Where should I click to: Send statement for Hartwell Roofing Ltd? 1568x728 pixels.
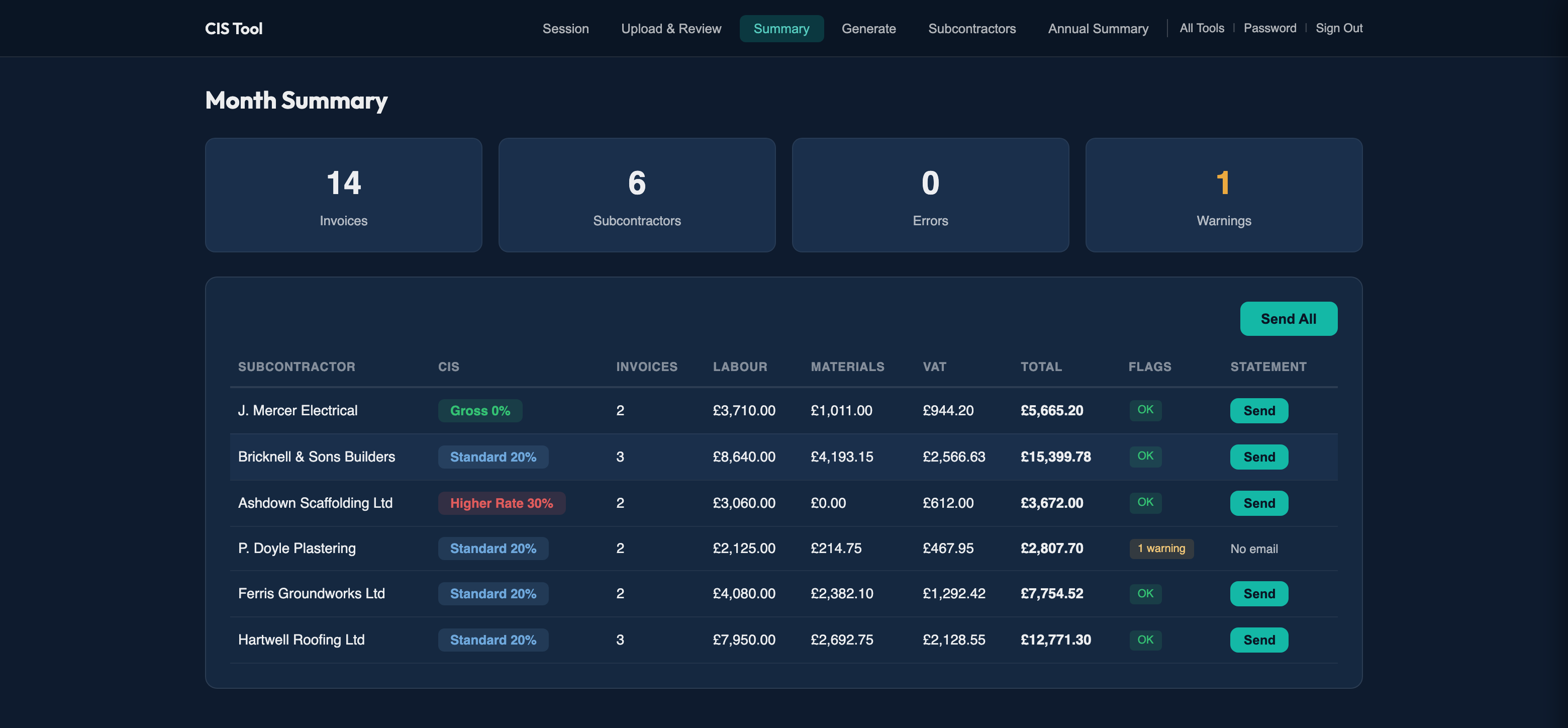point(1259,641)
